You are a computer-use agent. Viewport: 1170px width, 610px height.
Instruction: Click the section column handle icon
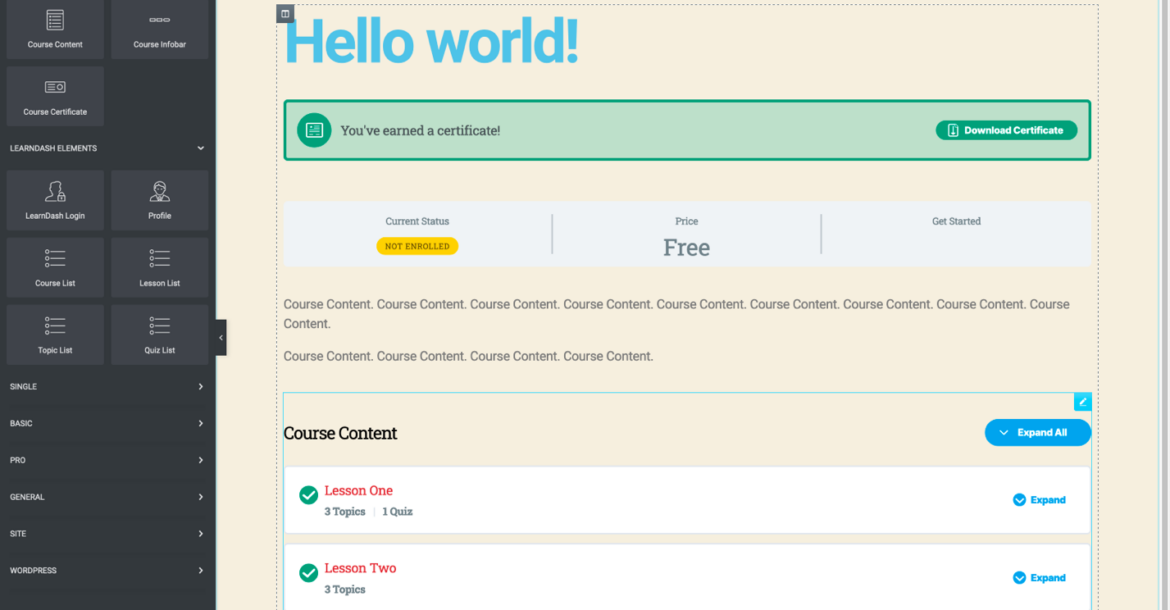285,14
